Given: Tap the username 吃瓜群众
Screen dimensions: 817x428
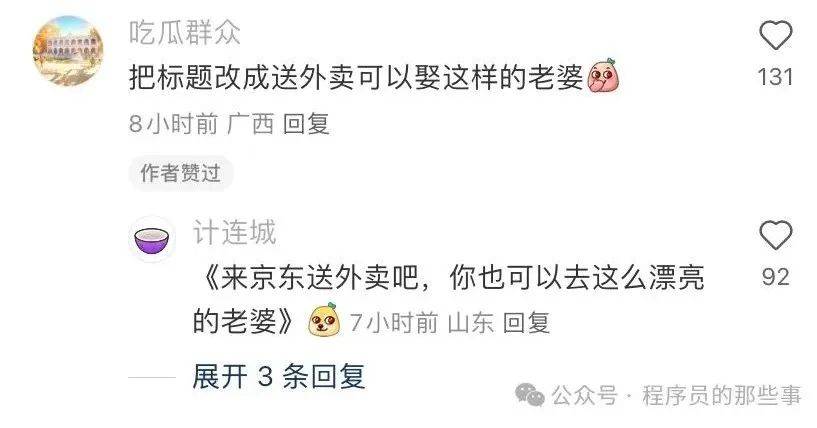Looking at the screenshot, I should [x=185, y=32].
